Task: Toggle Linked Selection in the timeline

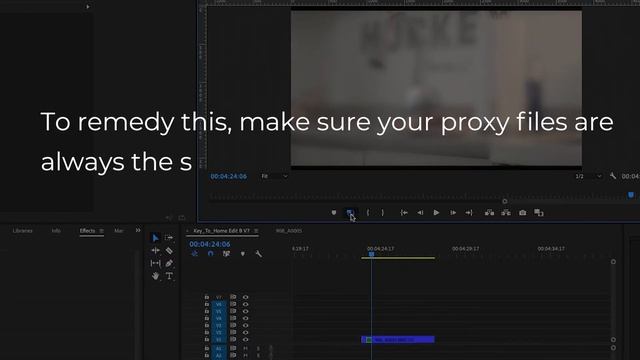Action: (x=226, y=254)
